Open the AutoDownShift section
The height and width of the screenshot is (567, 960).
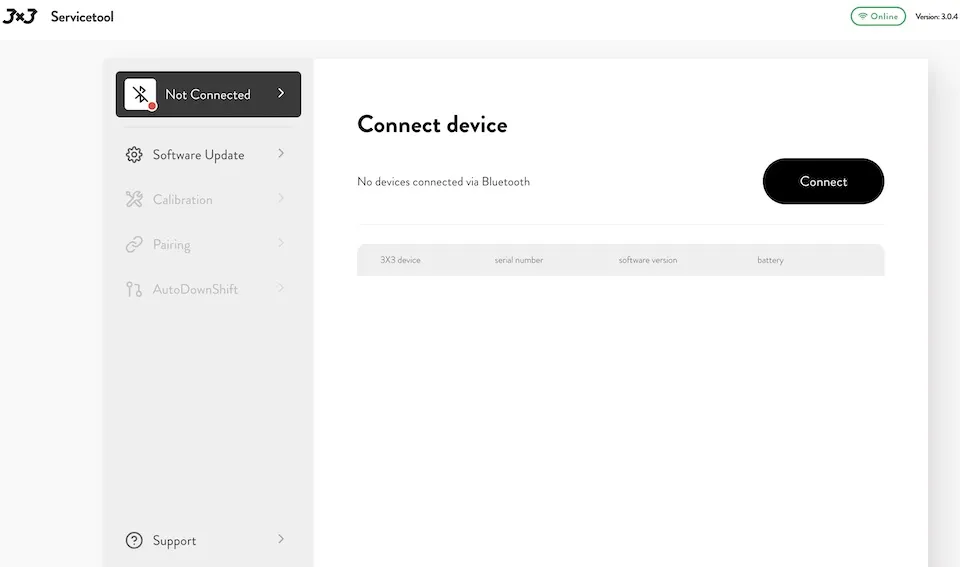pos(206,289)
